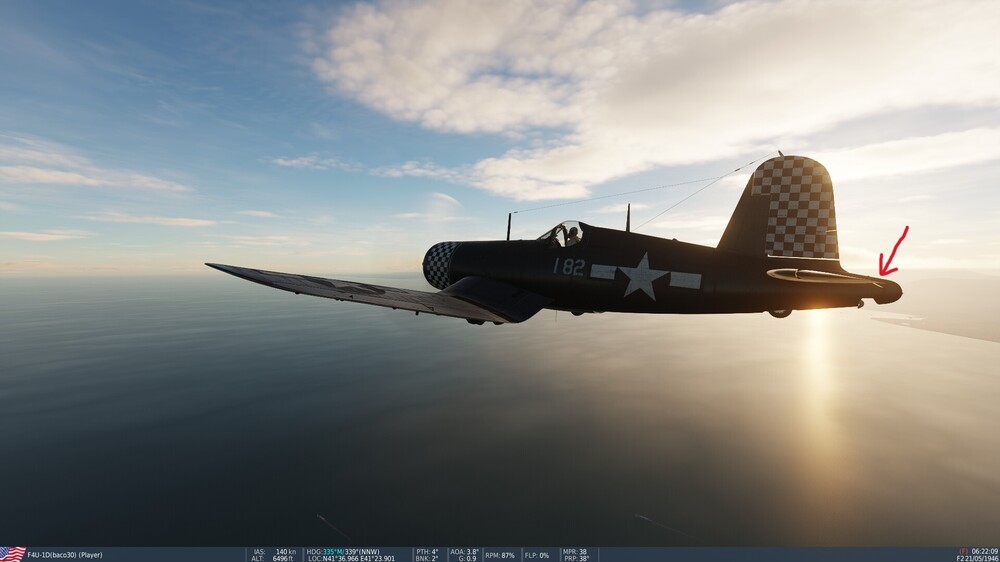The width and height of the screenshot is (1000, 562).
Task: Click the BNK 2° bank readout
Action: point(427,559)
